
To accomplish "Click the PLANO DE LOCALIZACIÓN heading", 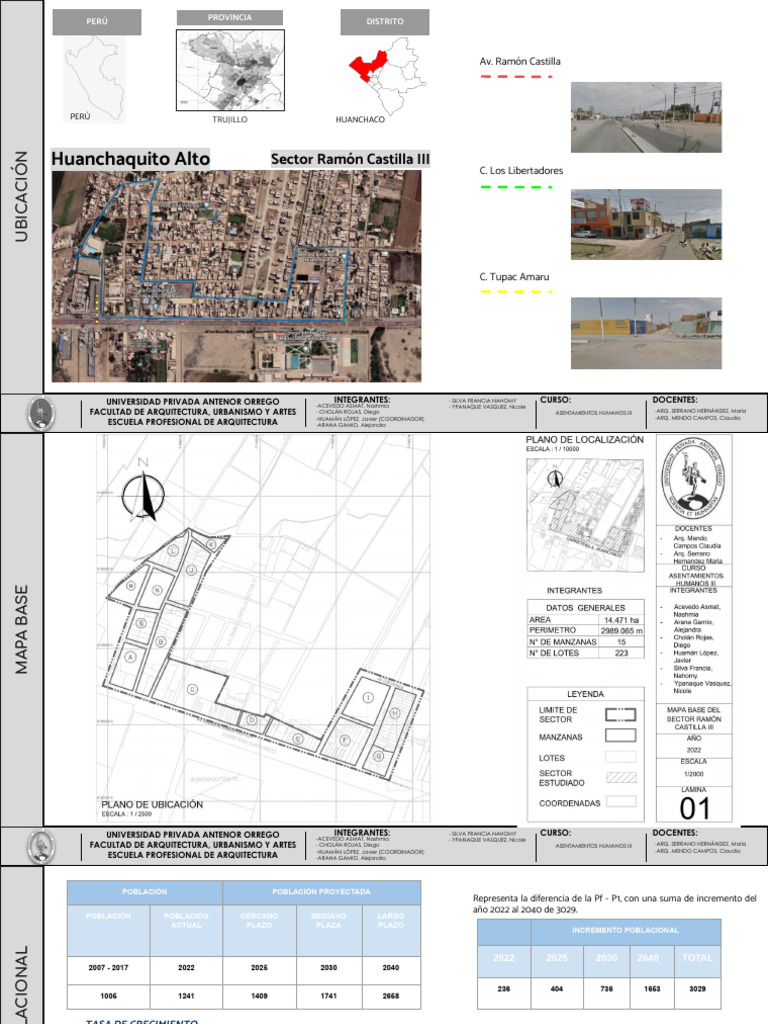I will (584, 440).
